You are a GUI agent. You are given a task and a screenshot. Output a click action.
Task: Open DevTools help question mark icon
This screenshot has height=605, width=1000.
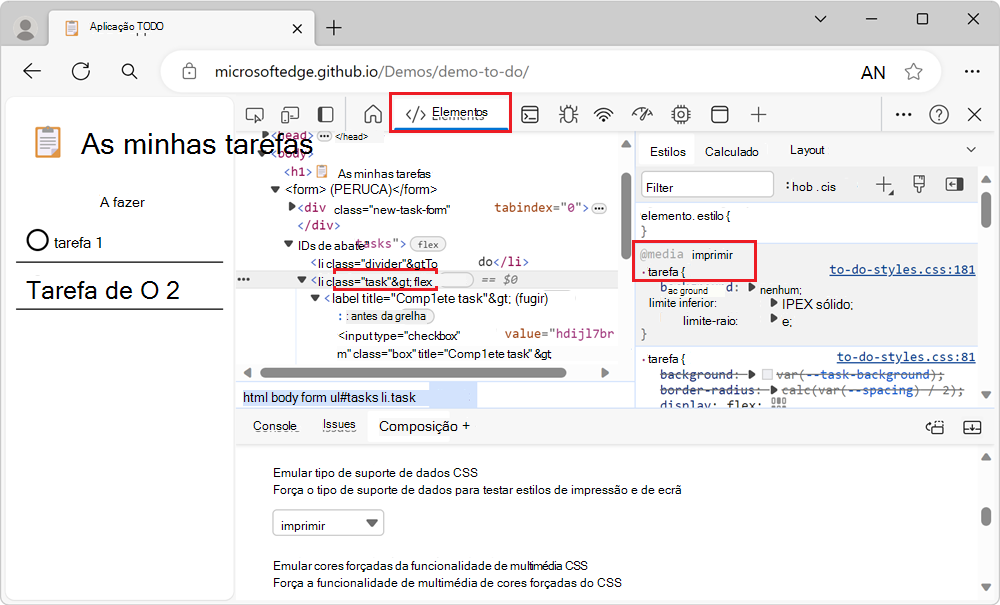(939, 115)
